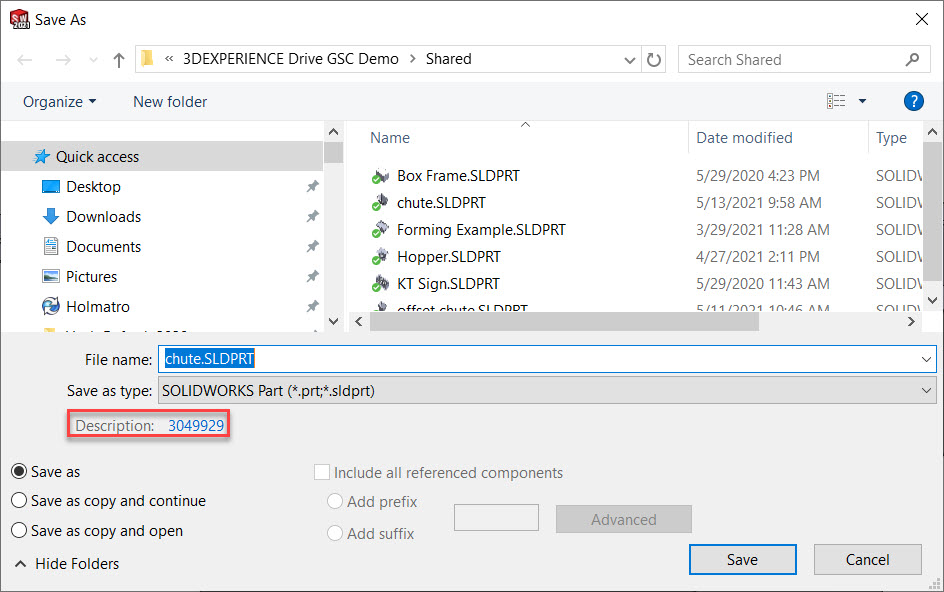Unpin Downloads via its pin icon
944x592 pixels.
click(312, 216)
